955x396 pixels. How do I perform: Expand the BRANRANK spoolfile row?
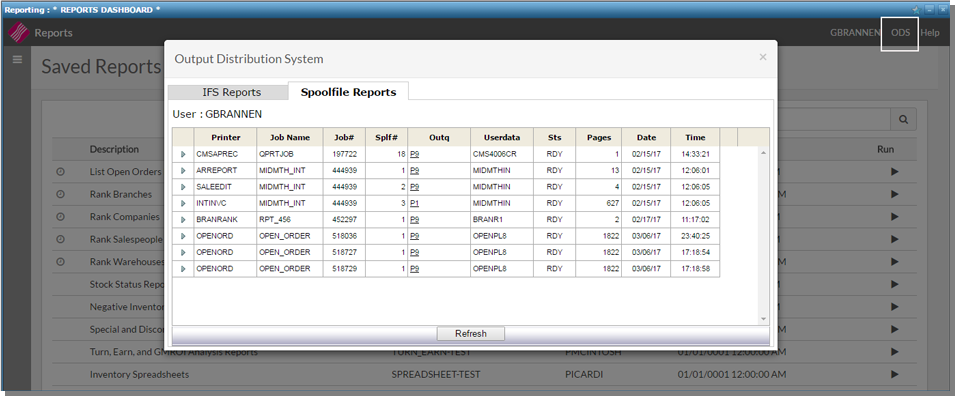tap(183, 219)
